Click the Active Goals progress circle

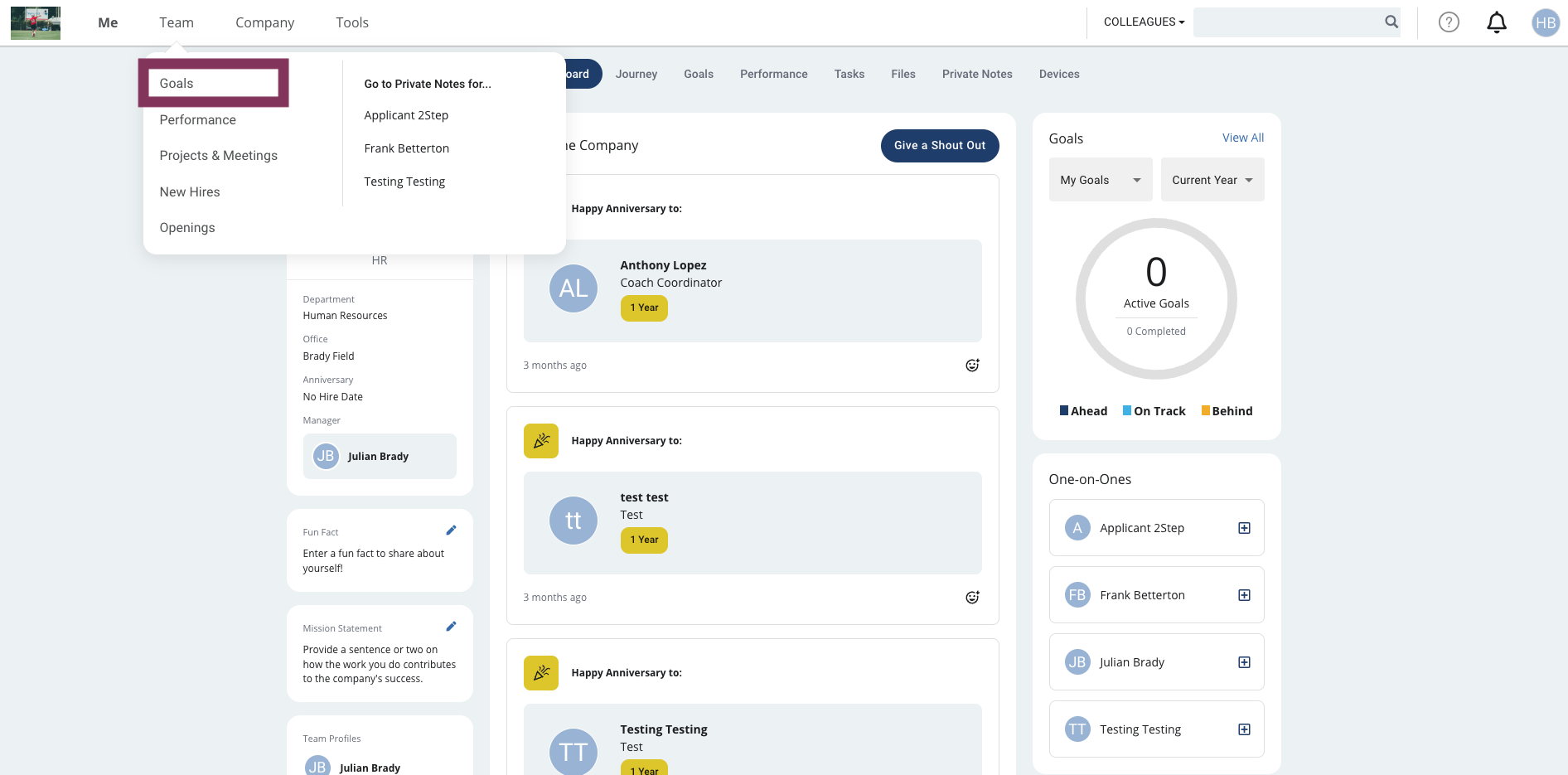coord(1156,299)
